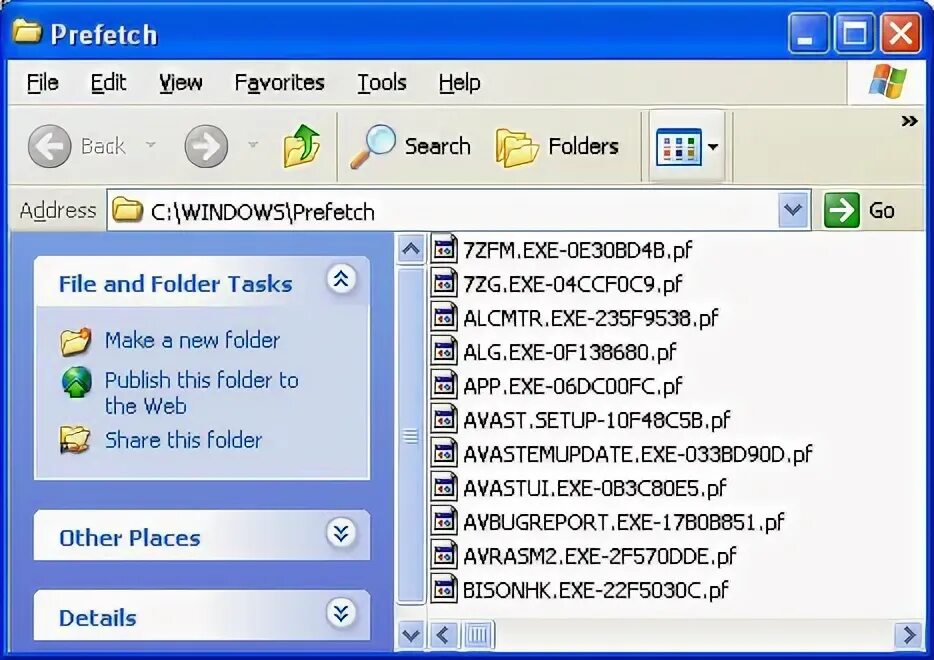Click the Make a new folder icon
Image resolution: width=934 pixels, height=660 pixels.
tap(76, 341)
